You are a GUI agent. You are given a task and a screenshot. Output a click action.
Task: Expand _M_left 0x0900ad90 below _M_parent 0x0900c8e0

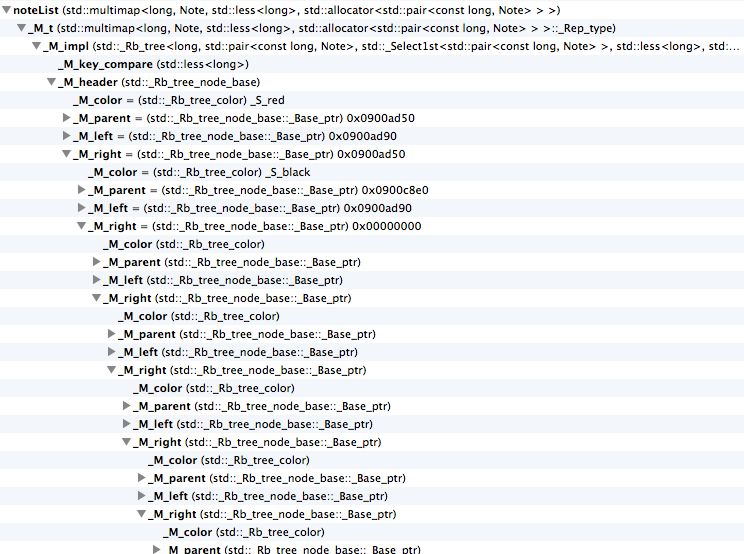click(x=82, y=208)
